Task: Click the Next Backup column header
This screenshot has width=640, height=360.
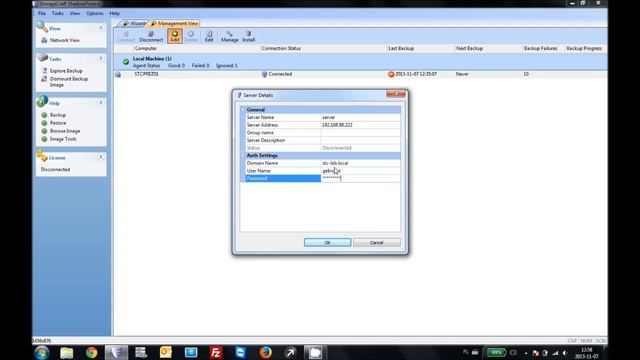Action: point(489,49)
